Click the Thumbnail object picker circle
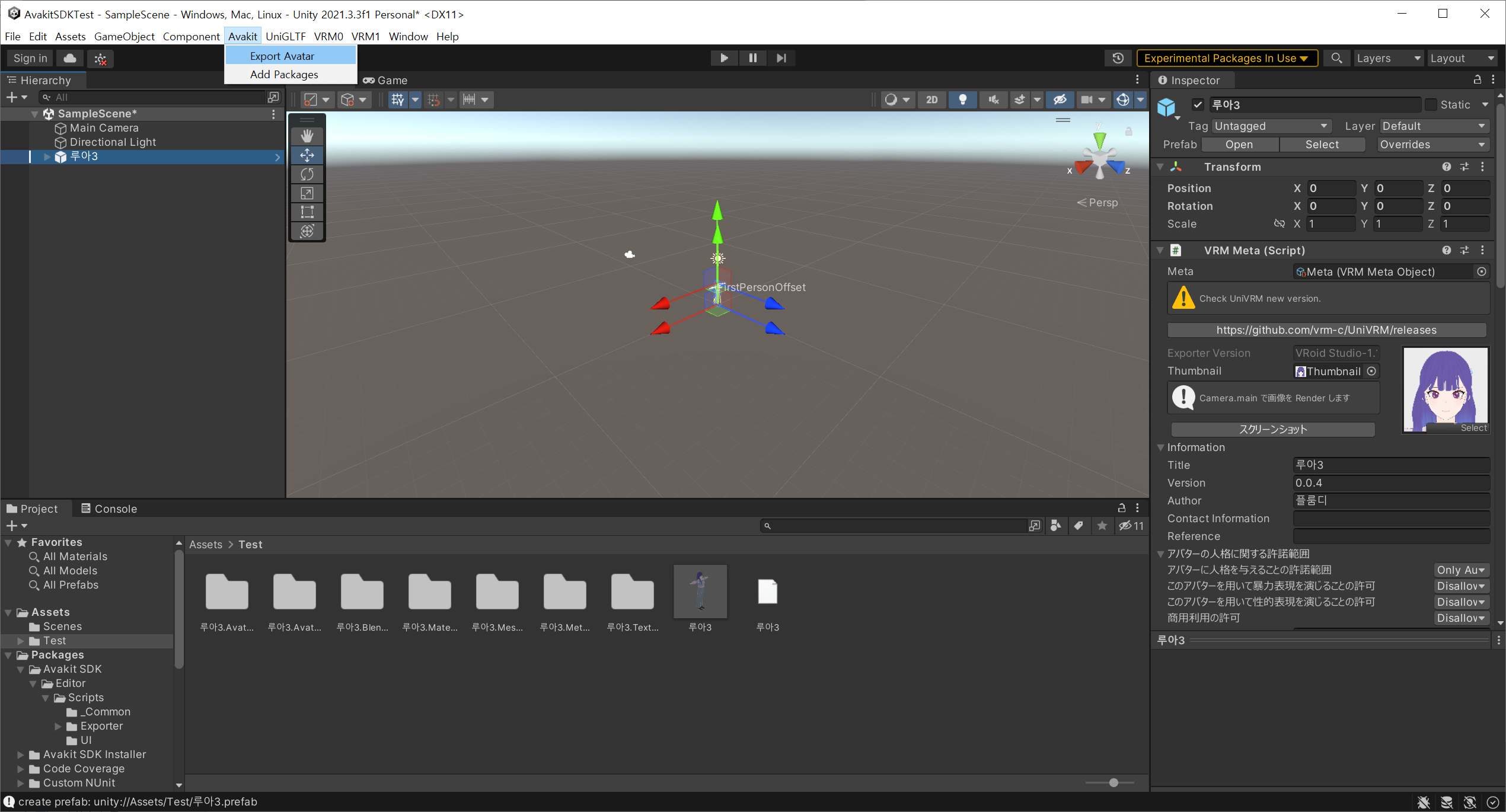 click(x=1371, y=371)
